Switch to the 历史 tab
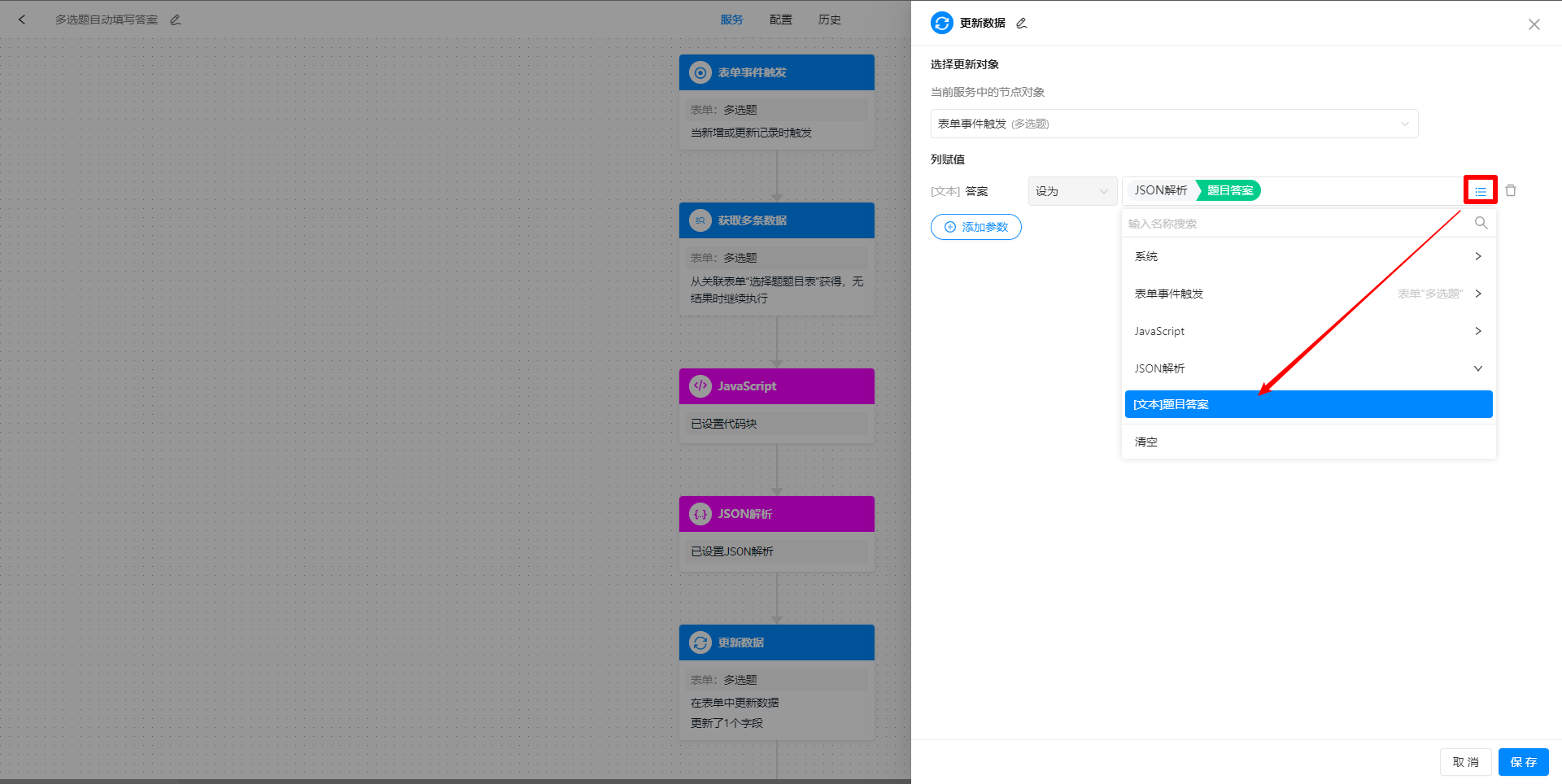Image resolution: width=1562 pixels, height=784 pixels. [829, 19]
